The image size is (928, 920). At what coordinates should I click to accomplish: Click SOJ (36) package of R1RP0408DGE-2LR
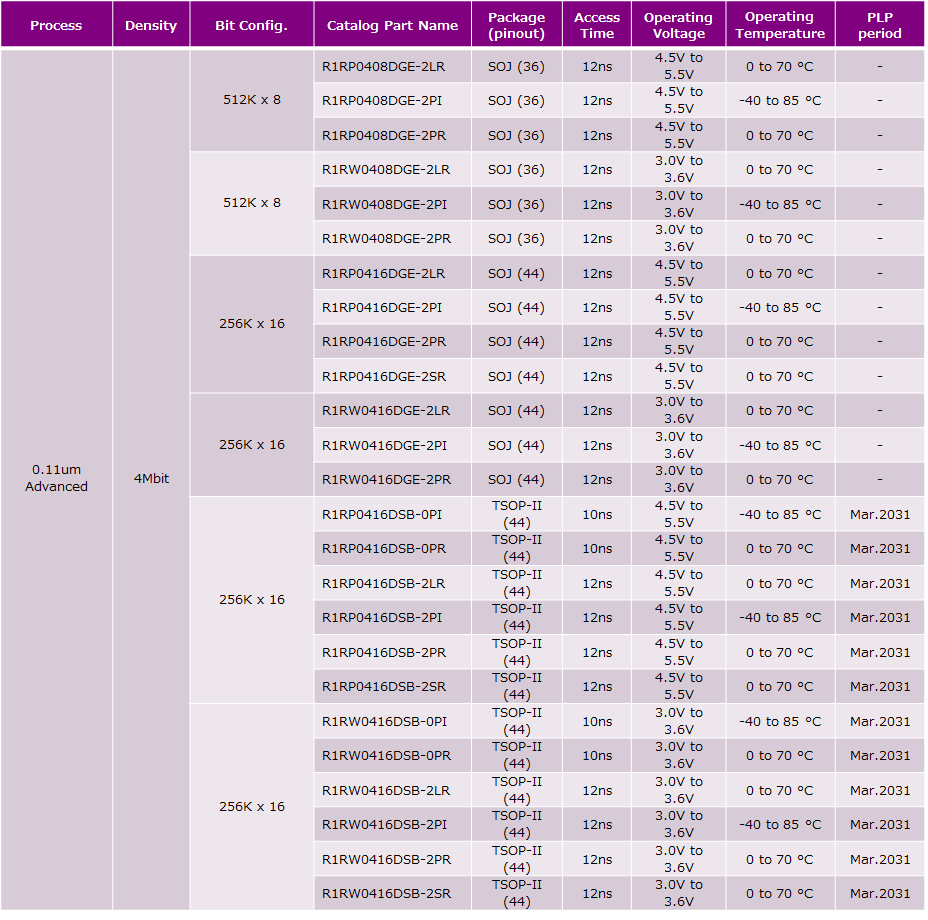516,67
